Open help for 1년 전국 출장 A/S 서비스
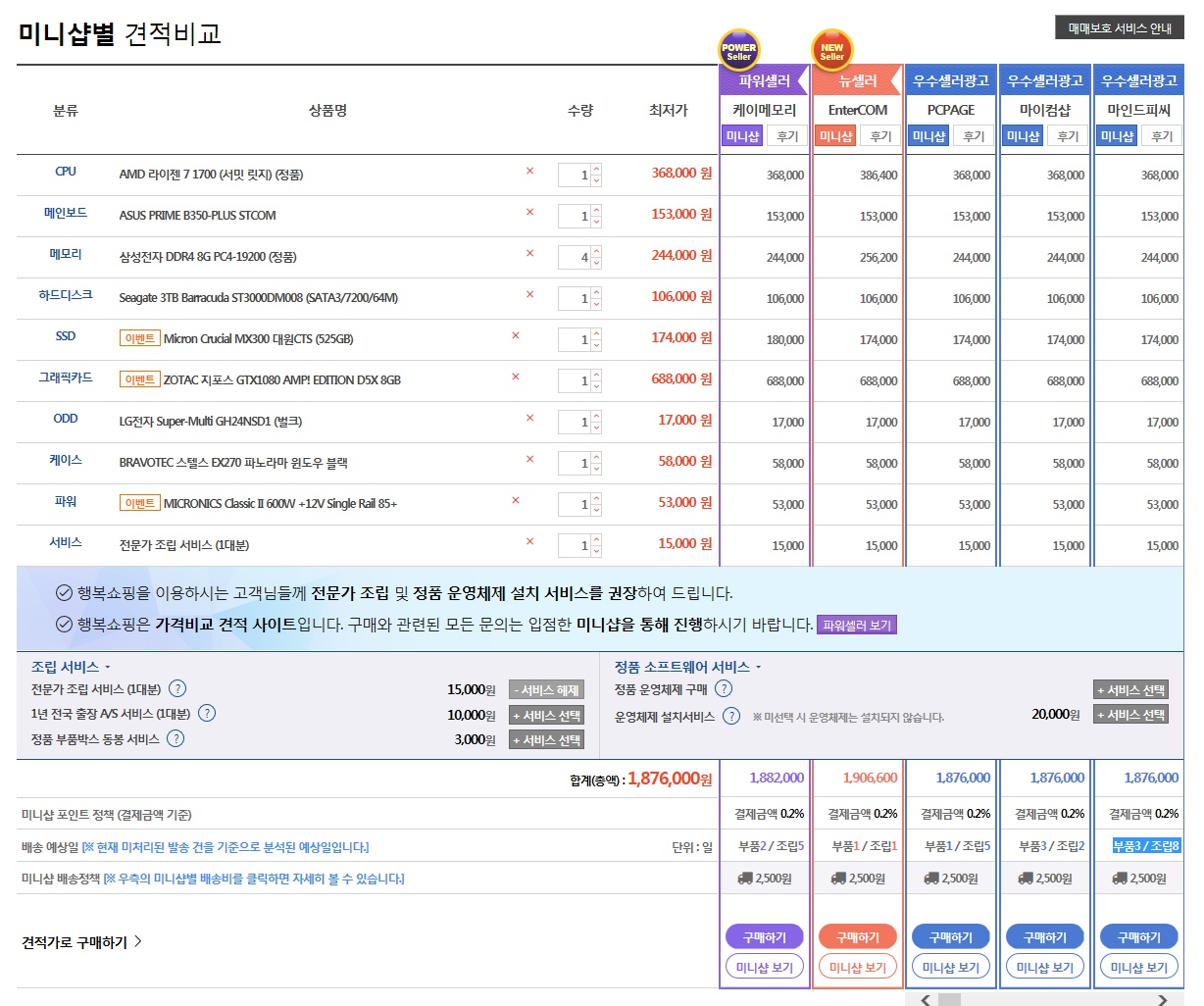 coord(207,714)
